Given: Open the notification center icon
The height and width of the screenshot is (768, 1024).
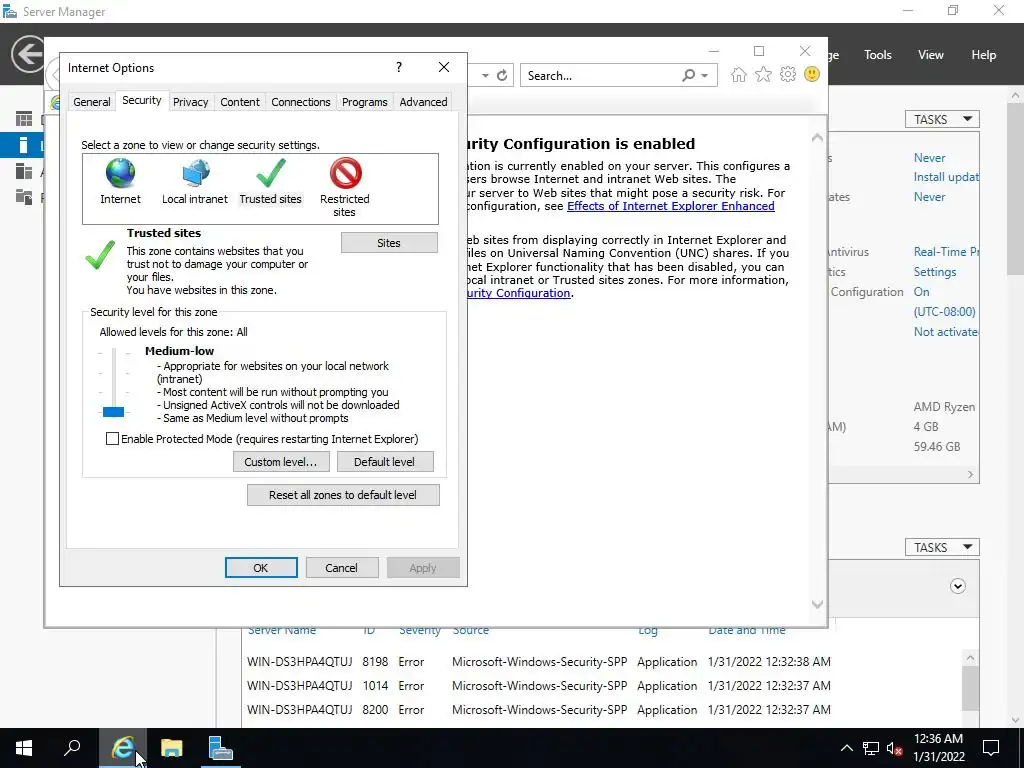Looking at the screenshot, I should [991, 748].
